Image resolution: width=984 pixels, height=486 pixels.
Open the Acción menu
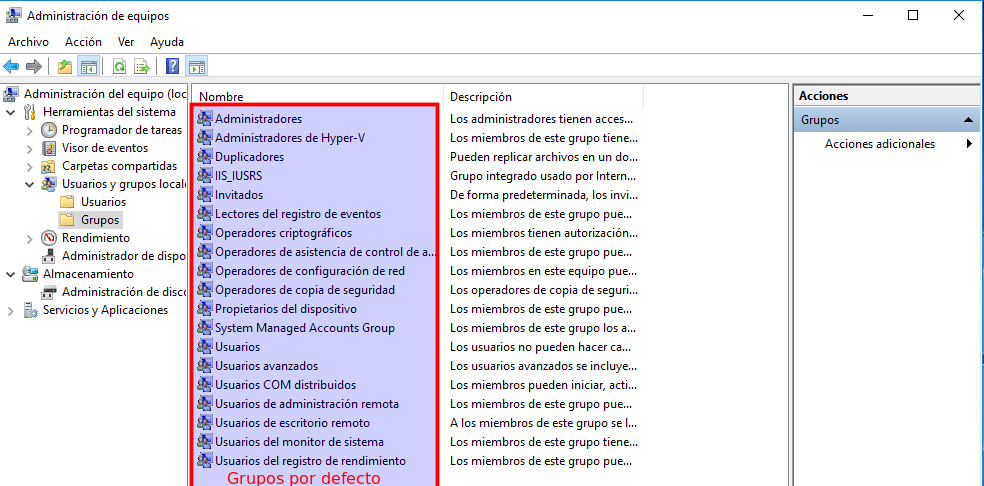(83, 42)
